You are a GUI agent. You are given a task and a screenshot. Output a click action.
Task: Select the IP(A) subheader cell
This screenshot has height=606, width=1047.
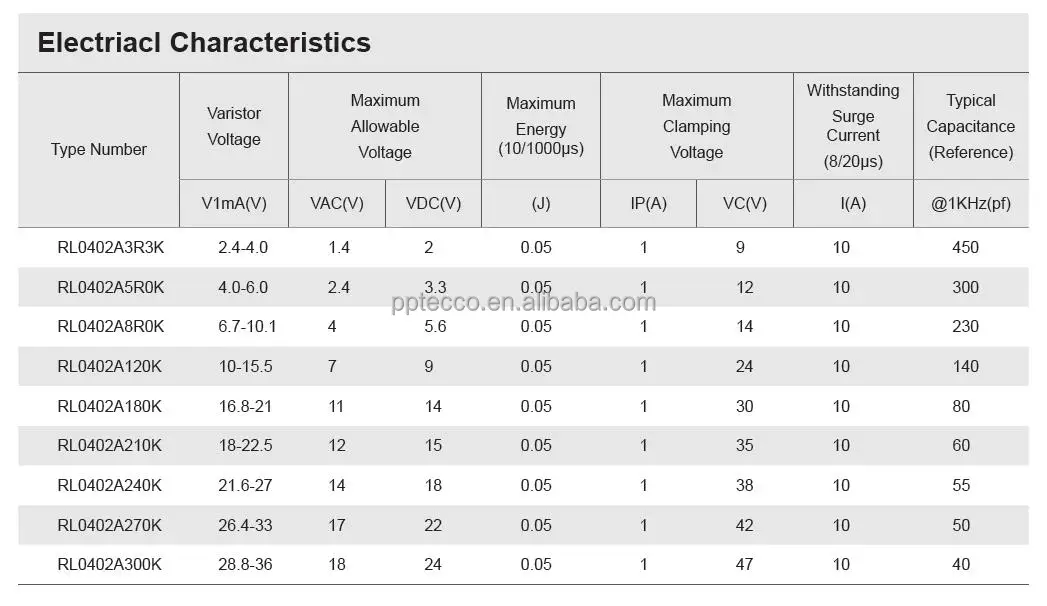[648, 204]
